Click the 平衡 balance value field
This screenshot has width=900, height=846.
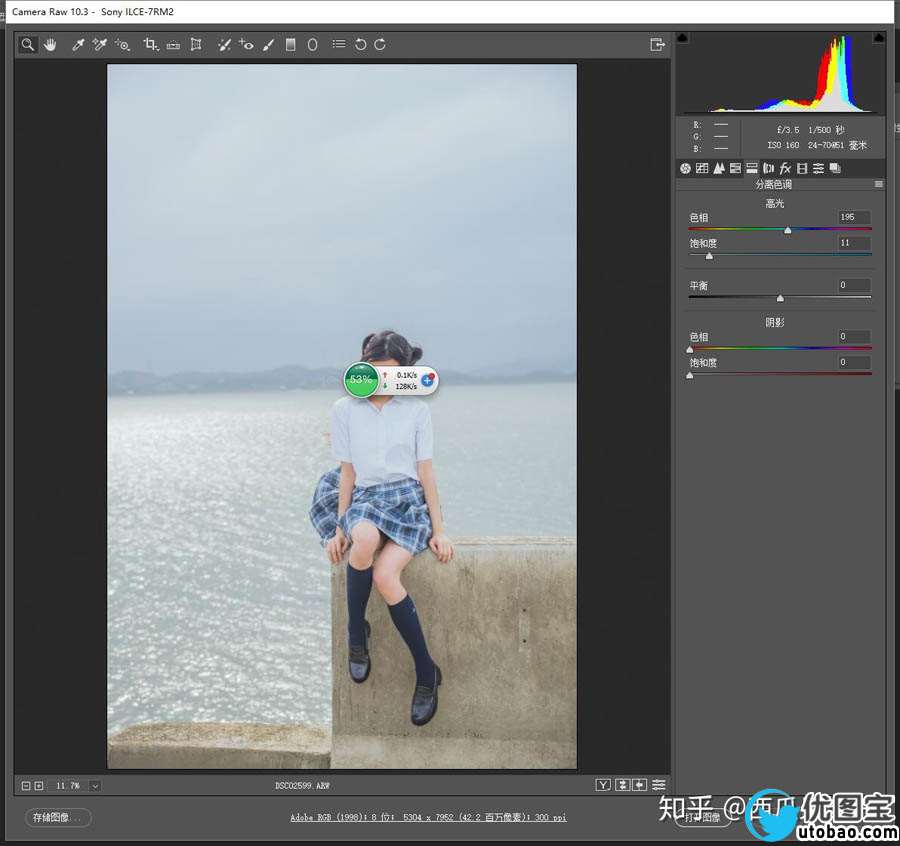click(854, 285)
